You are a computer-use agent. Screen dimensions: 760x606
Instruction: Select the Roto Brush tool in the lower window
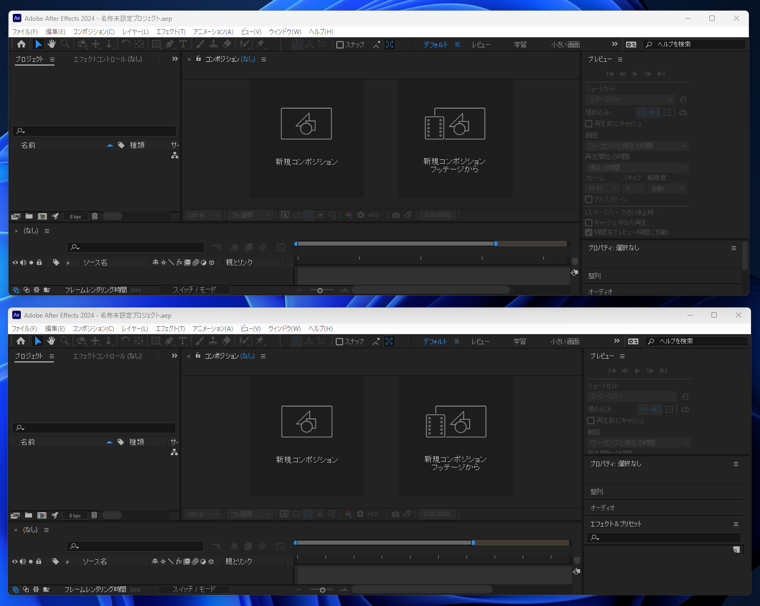(x=243, y=341)
